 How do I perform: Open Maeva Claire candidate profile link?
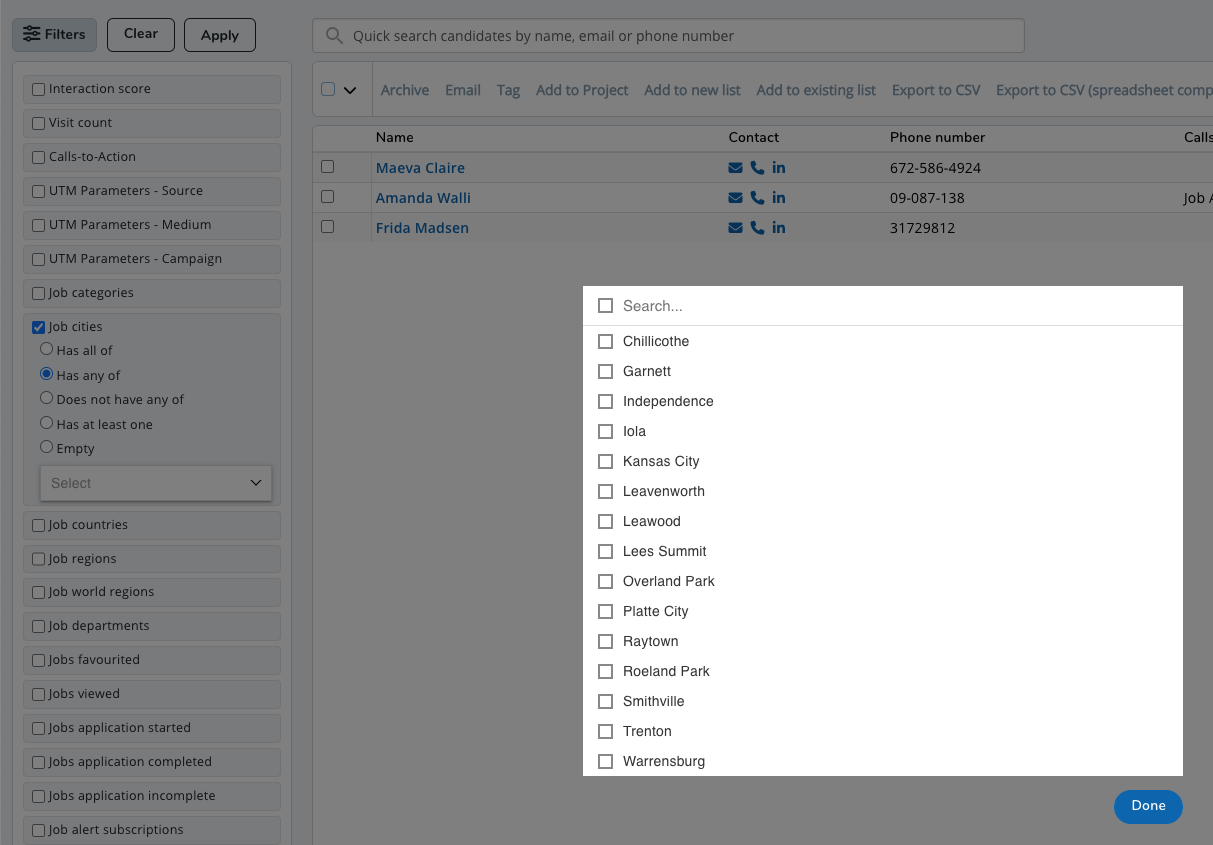(420, 168)
